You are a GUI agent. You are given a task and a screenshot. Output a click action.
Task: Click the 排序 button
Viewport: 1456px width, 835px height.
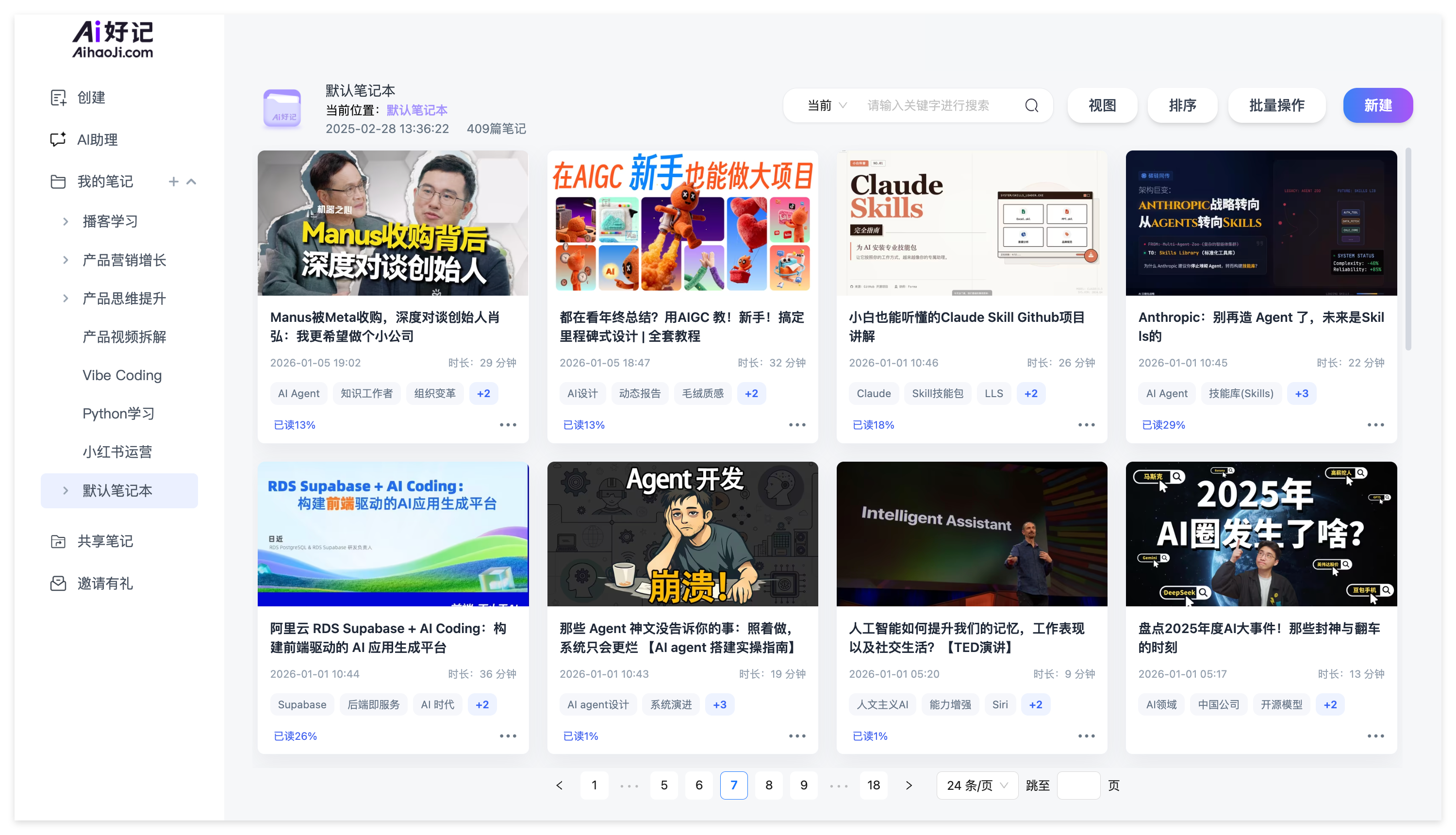click(x=1182, y=105)
